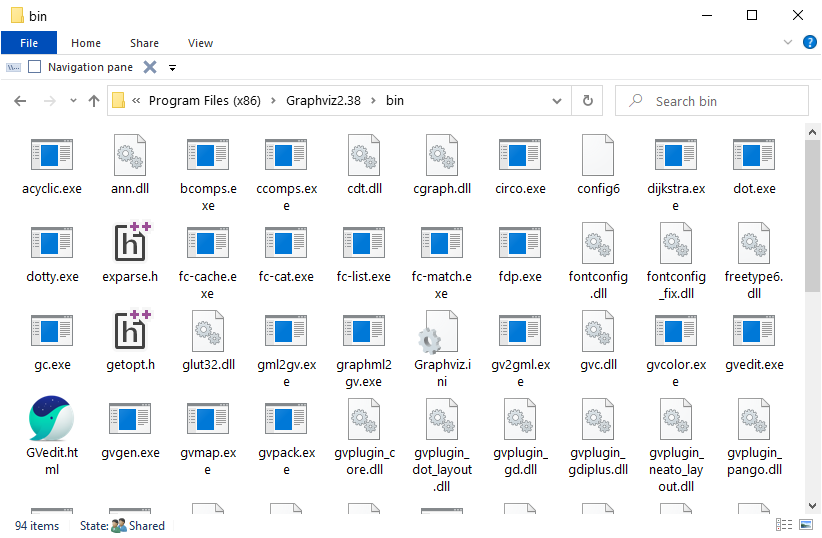Click in the Search bin field

[712, 101]
